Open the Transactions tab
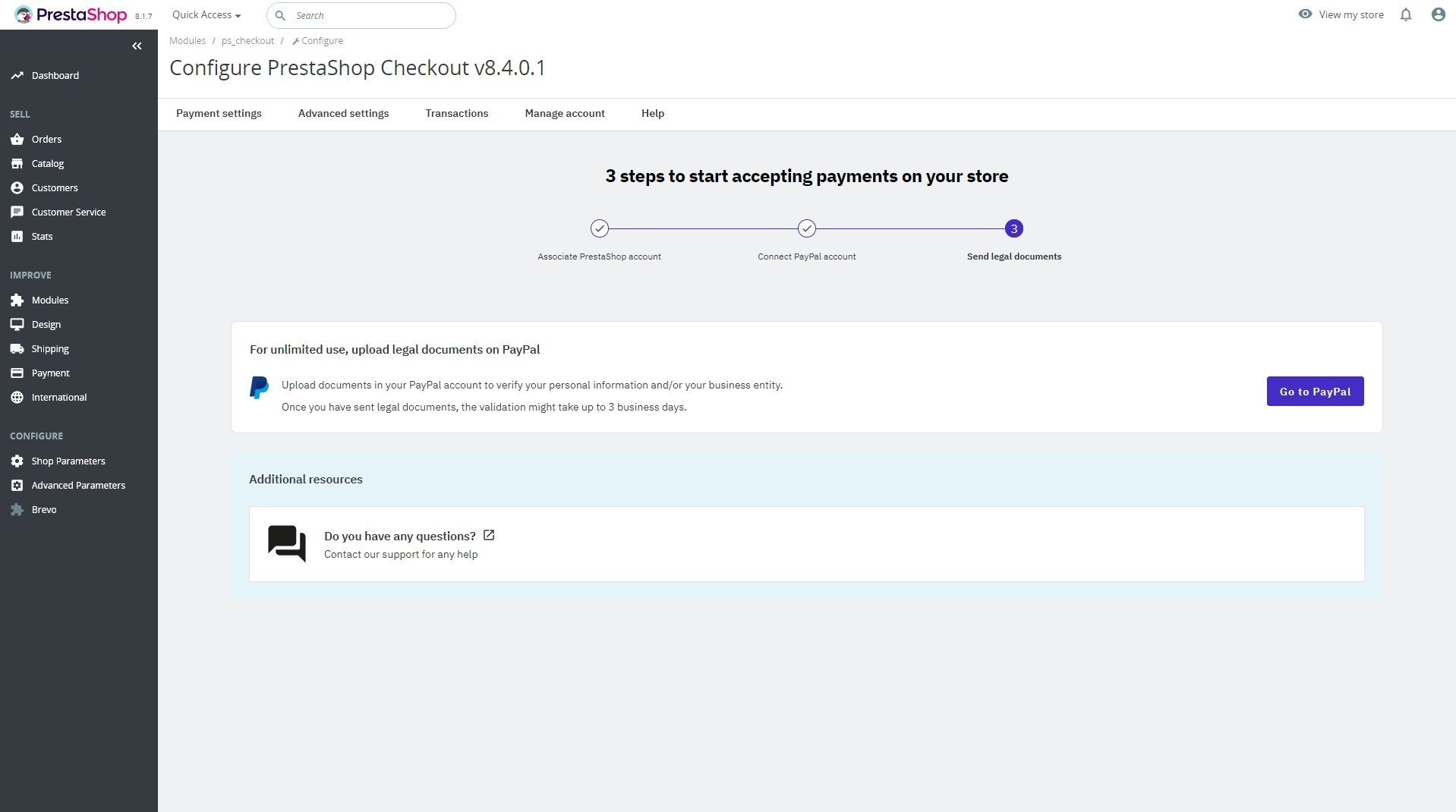The image size is (1456, 812). [x=457, y=114]
